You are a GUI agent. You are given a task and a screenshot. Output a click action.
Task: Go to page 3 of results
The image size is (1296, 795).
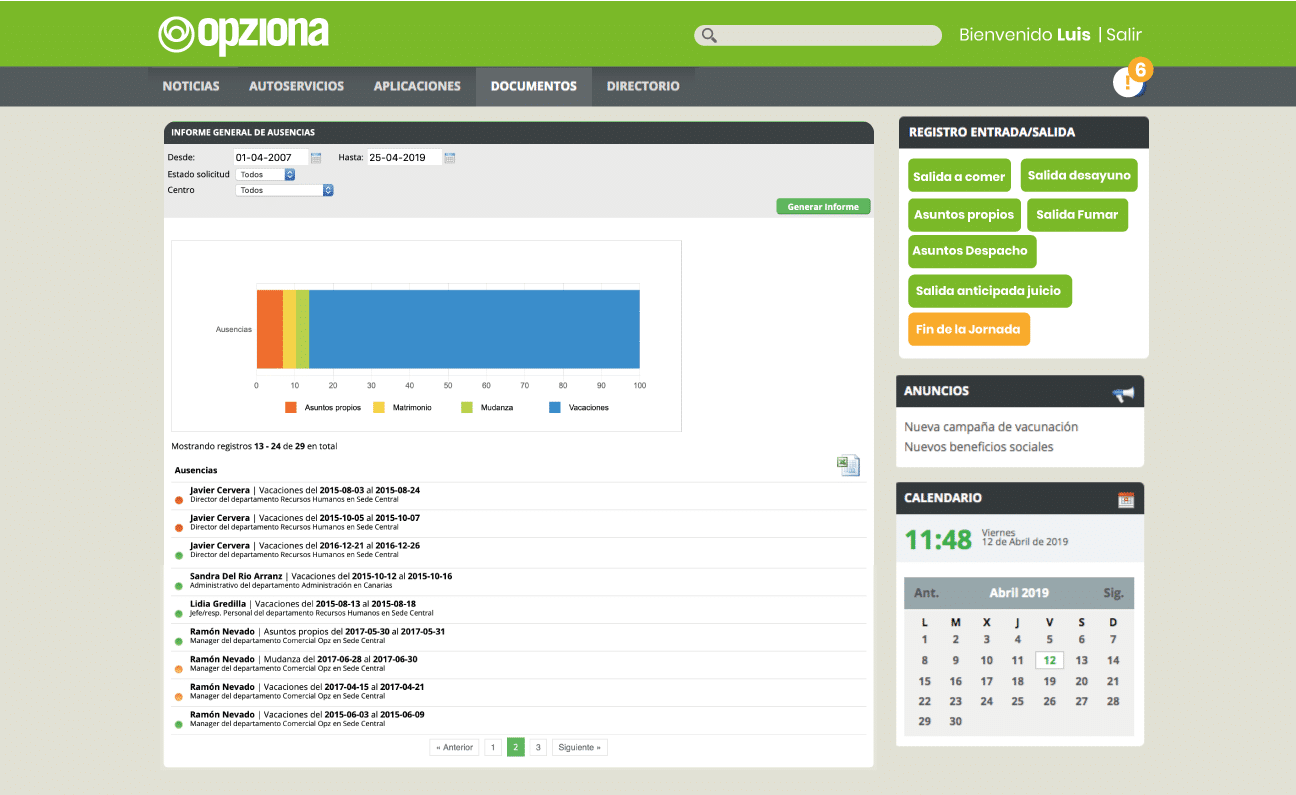(538, 747)
